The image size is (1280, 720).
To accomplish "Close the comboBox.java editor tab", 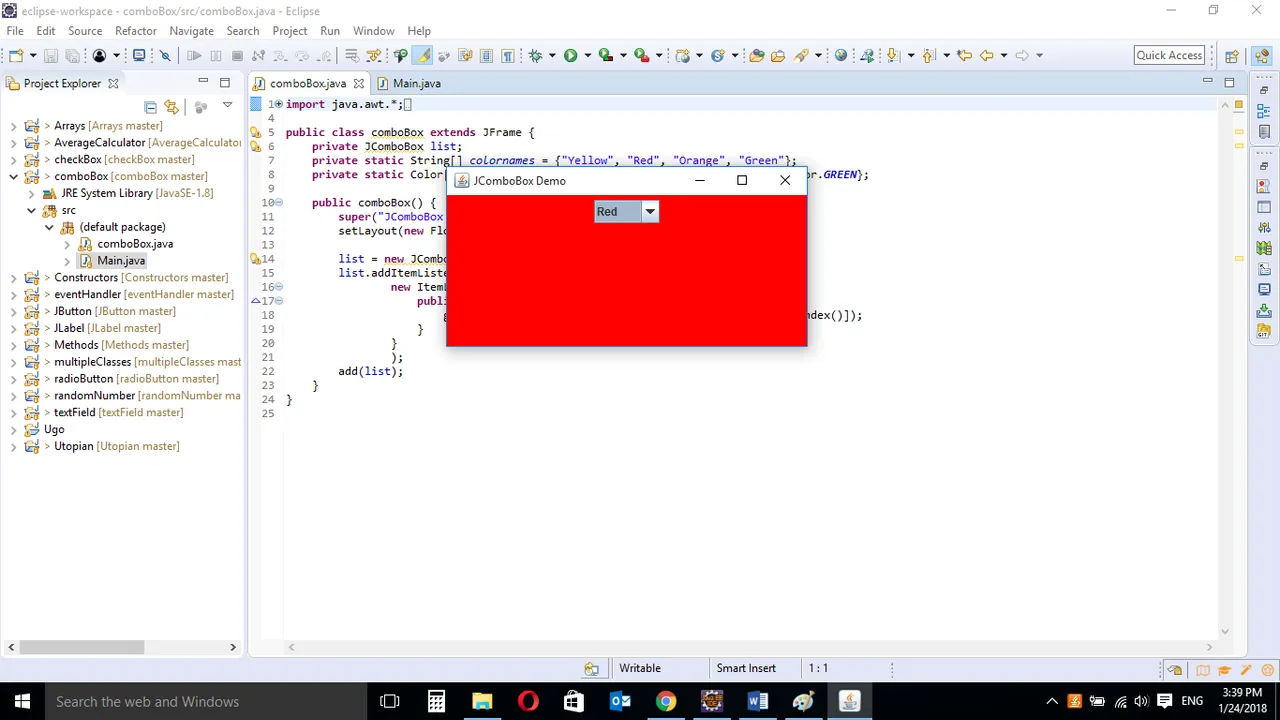I will pos(359,84).
